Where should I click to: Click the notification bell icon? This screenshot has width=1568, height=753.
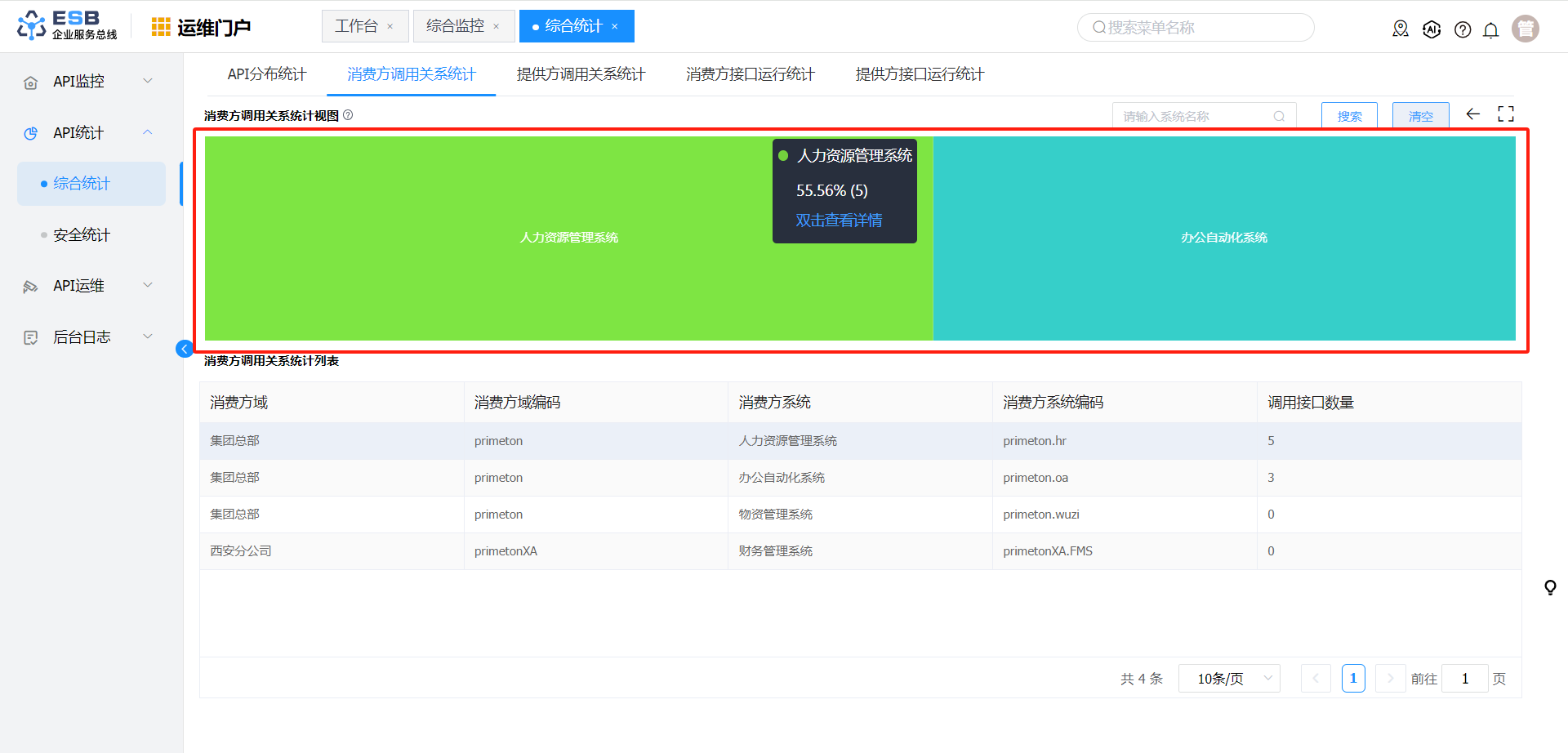point(1490,30)
